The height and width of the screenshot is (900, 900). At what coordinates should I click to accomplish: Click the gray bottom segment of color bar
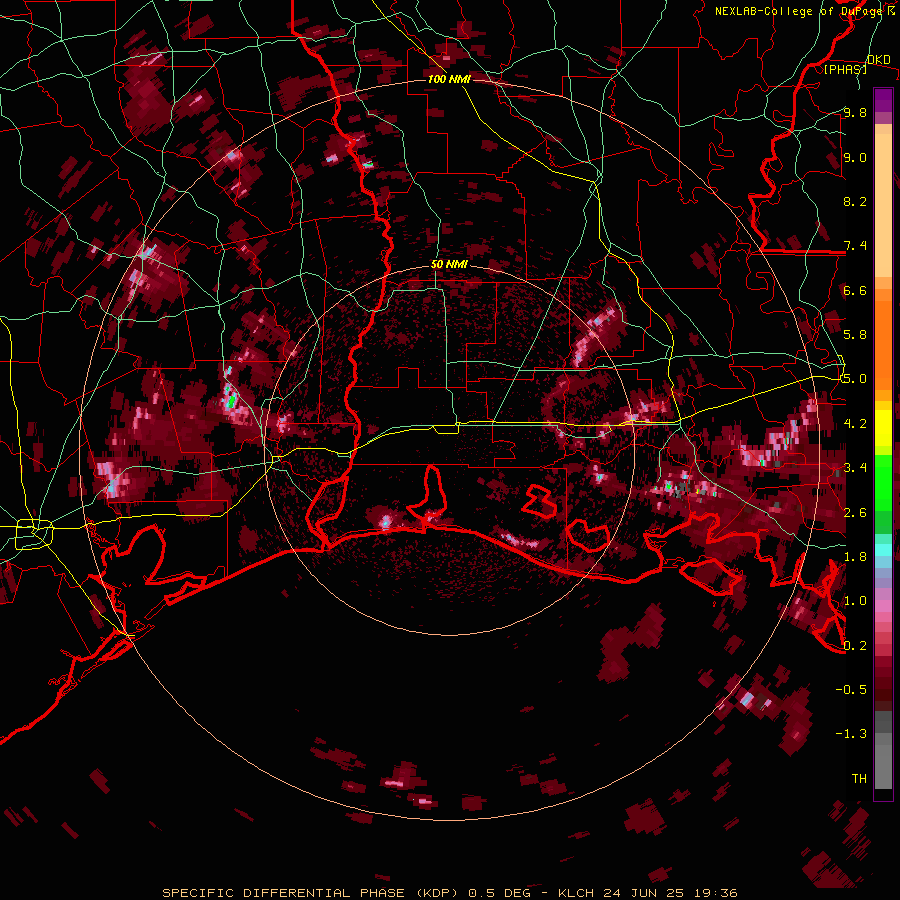(x=883, y=752)
